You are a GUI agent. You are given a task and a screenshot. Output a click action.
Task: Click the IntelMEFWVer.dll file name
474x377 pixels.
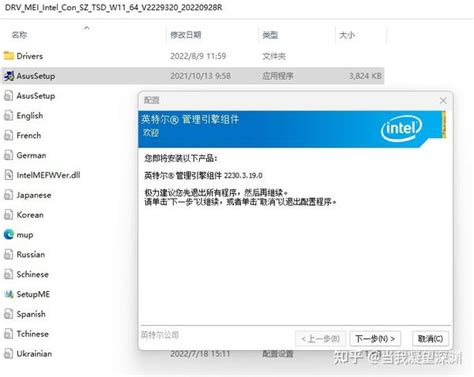tap(48, 175)
